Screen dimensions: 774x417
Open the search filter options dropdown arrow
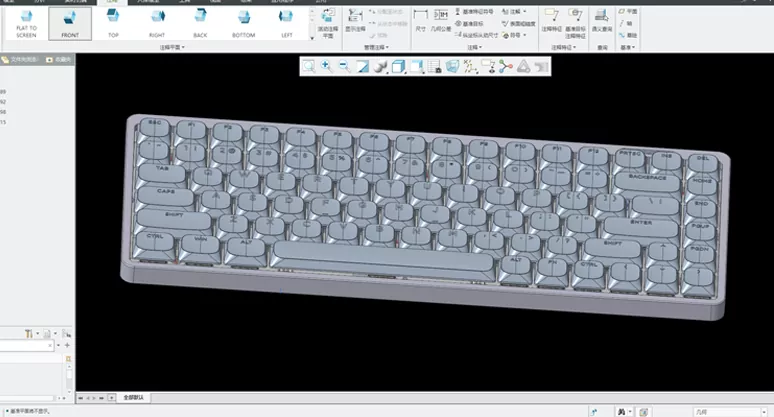point(58,345)
